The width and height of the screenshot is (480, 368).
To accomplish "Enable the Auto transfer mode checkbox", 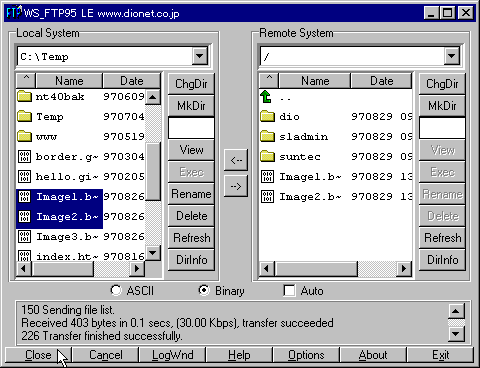I will point(289,290).
